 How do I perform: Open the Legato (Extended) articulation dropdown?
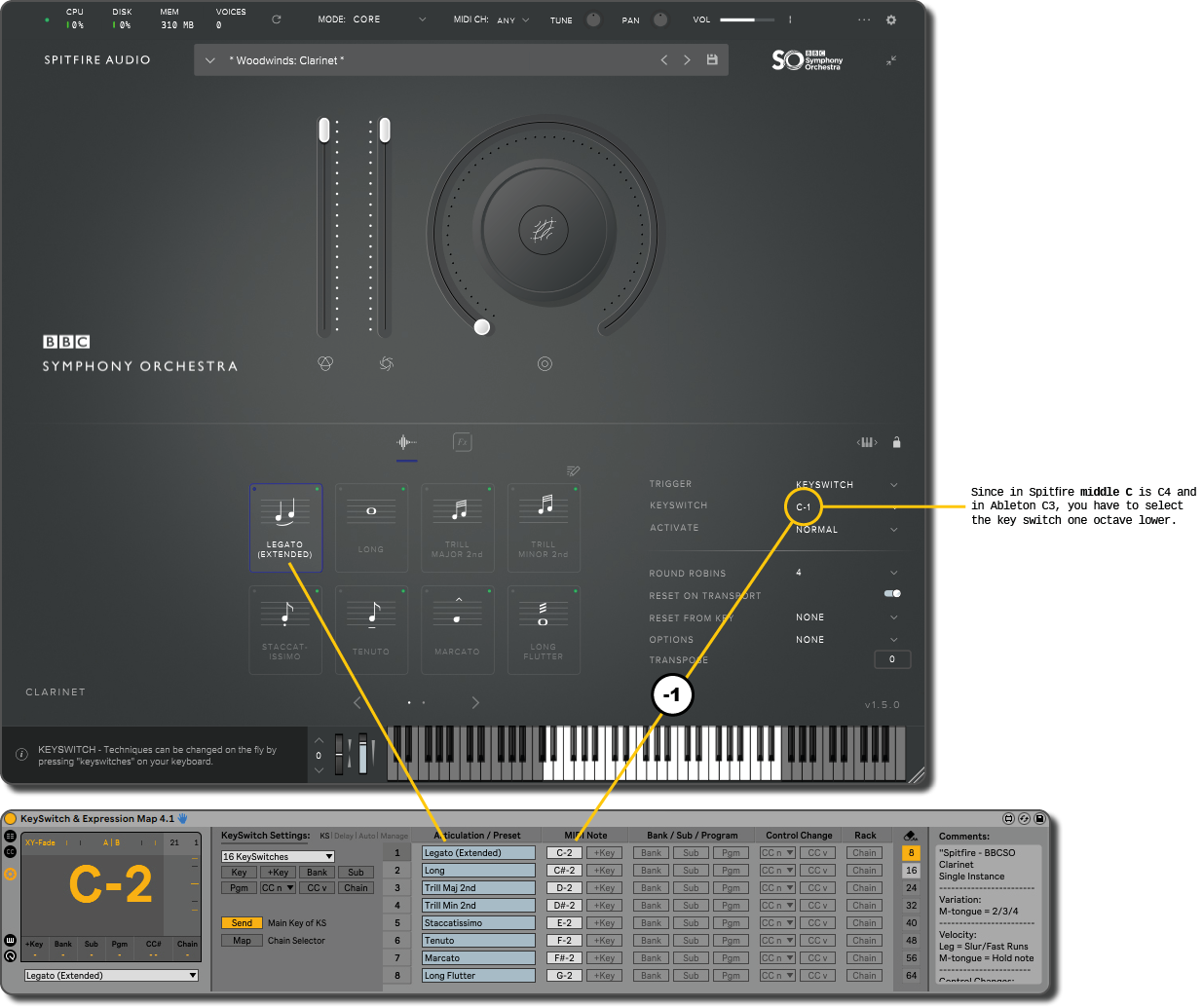point(111,975)
